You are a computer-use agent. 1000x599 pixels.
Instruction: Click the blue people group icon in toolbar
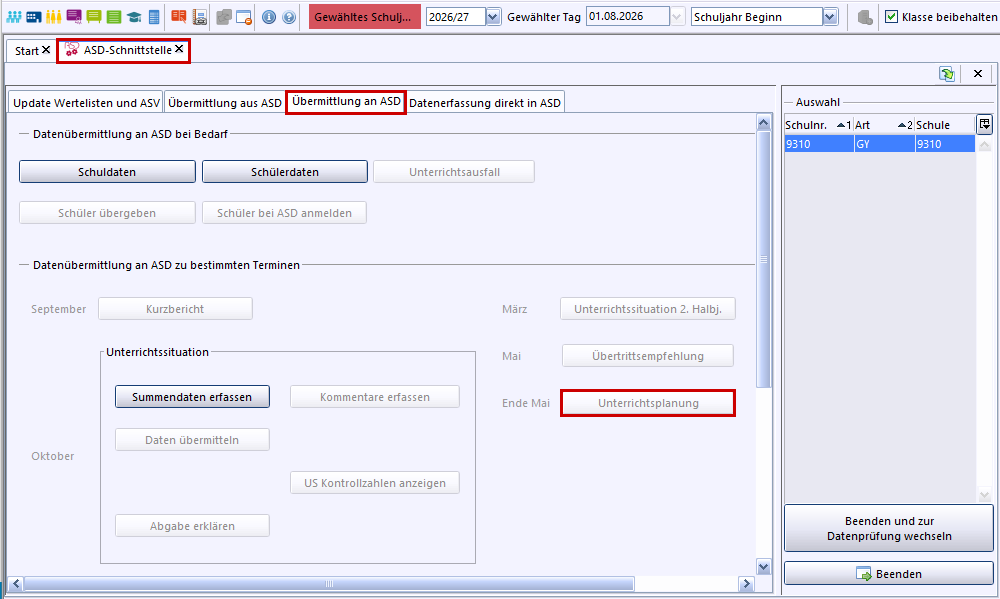tap(14, 17)
